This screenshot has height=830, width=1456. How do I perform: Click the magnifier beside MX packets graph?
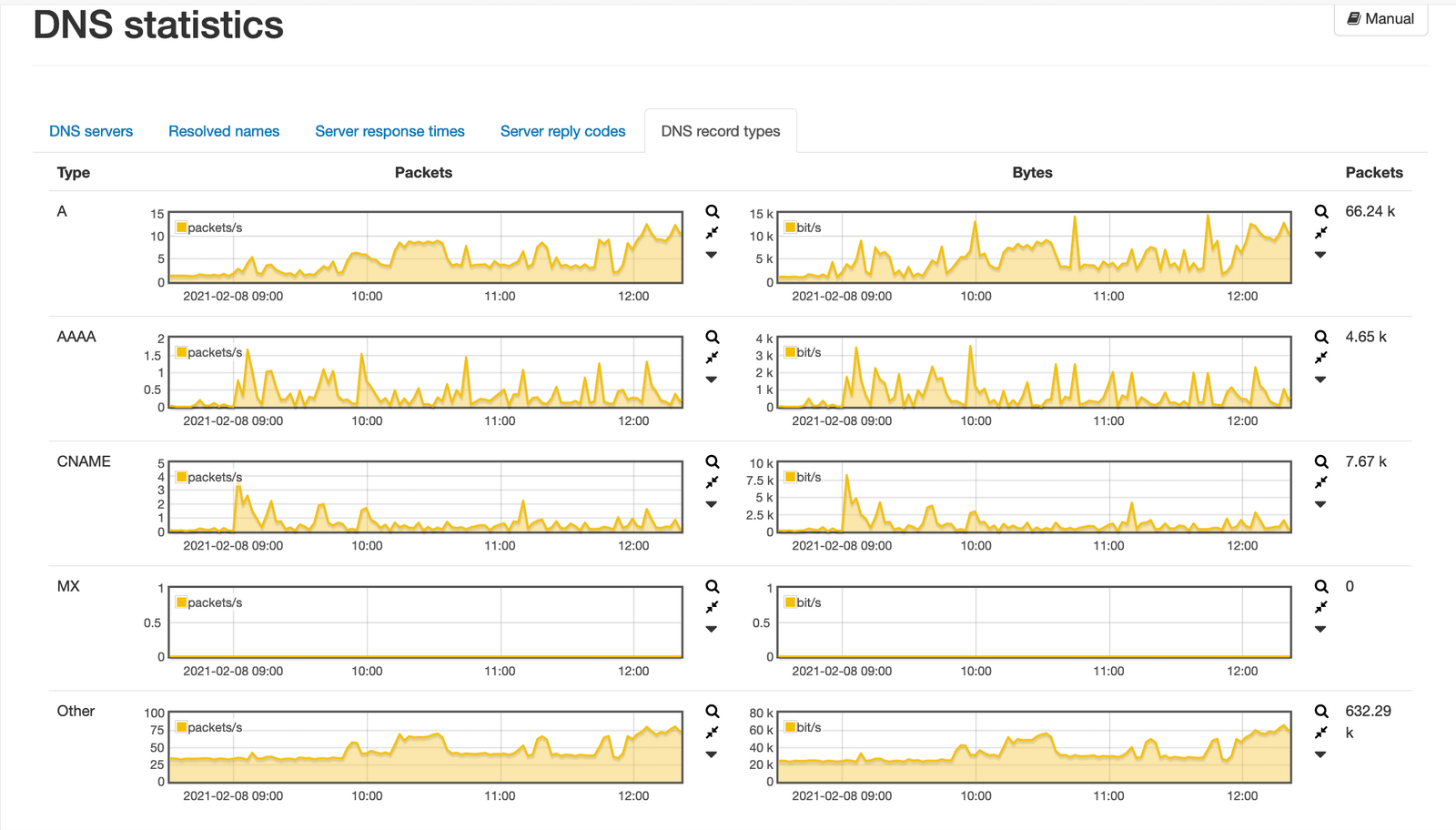713,586
